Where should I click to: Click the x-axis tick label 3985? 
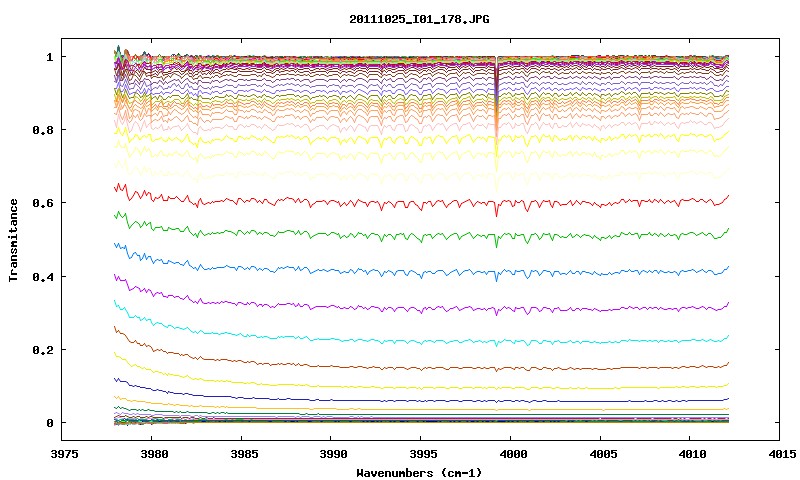point(244,454)
